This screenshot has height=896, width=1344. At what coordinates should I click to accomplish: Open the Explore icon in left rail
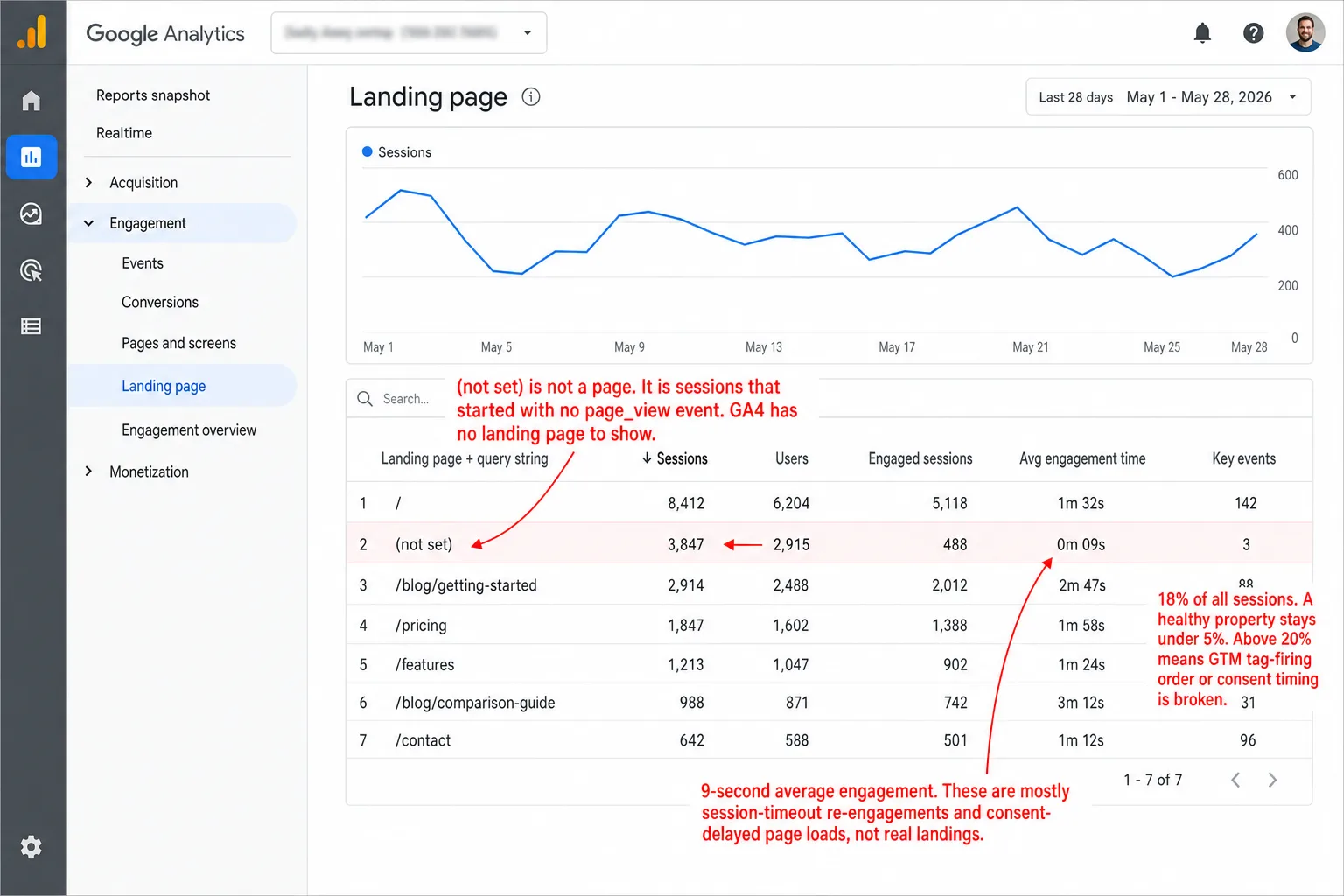pos(31,213)
